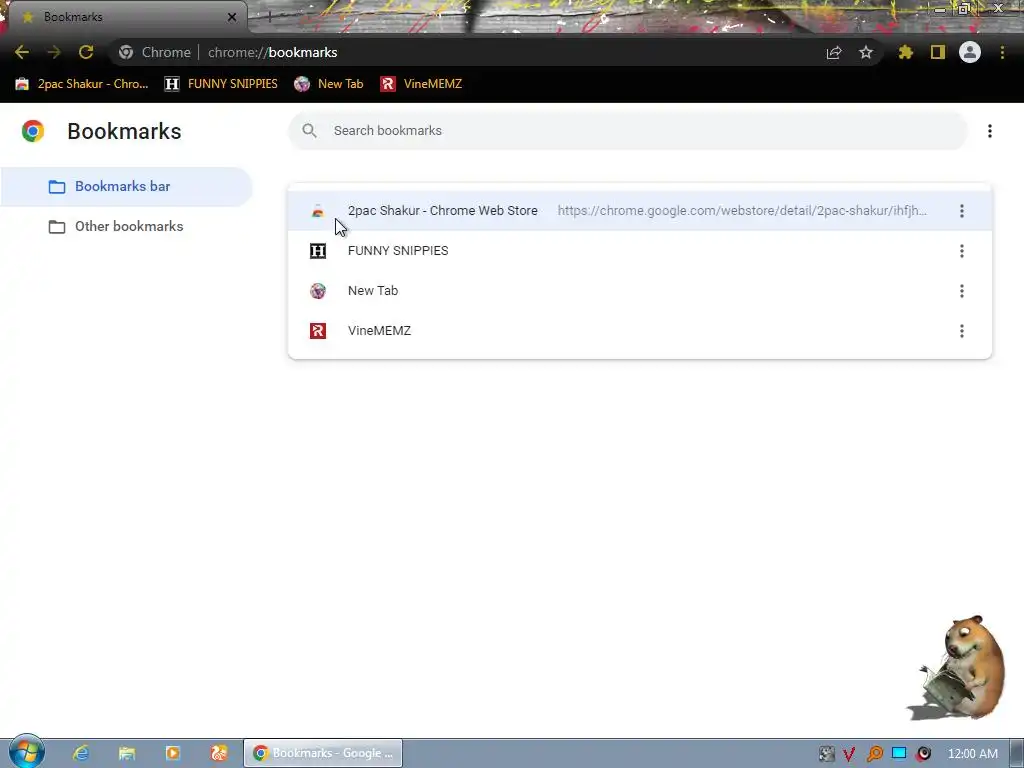Open VineMEMZ from the bookmarks bar
Image resolution: width=1024 pixels, height=768 pixels.
[x=421, y=84]
